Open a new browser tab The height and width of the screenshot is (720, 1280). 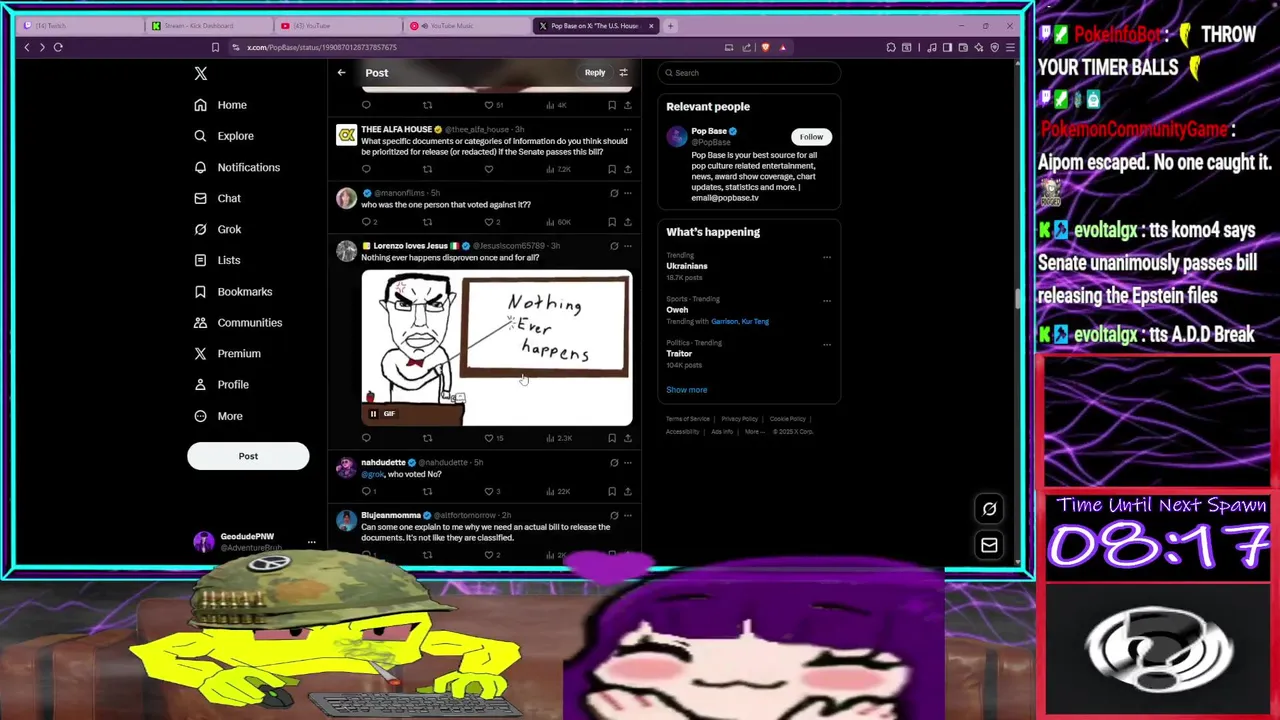pyautogui.click(x=671, y=26)
